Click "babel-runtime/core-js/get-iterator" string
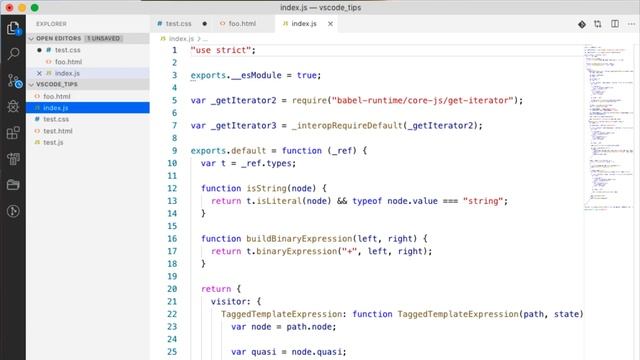The width and height of the screenshot is (640, 360). click(x=422, y=100)
